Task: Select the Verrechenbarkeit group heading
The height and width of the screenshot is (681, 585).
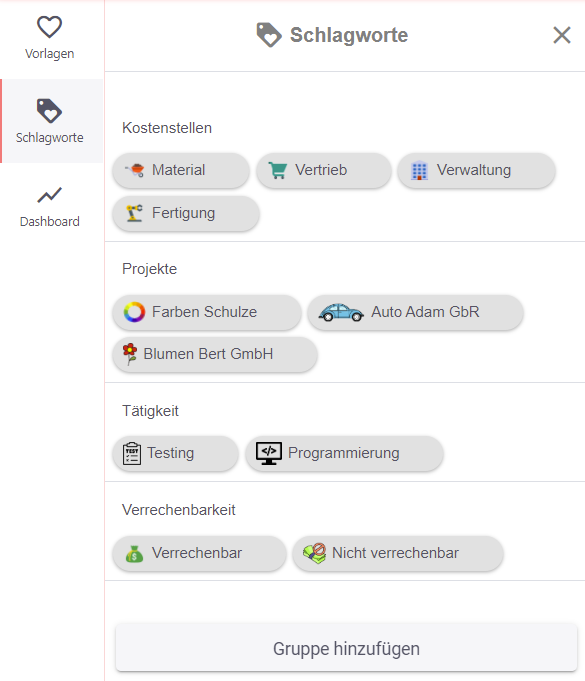Action: [178, 509]
